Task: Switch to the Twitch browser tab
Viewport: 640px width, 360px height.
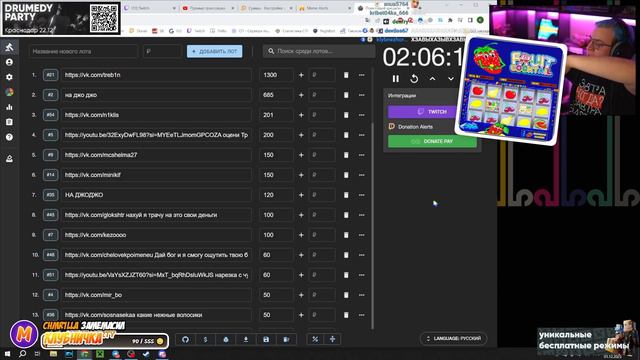Action: coord(149,8)
